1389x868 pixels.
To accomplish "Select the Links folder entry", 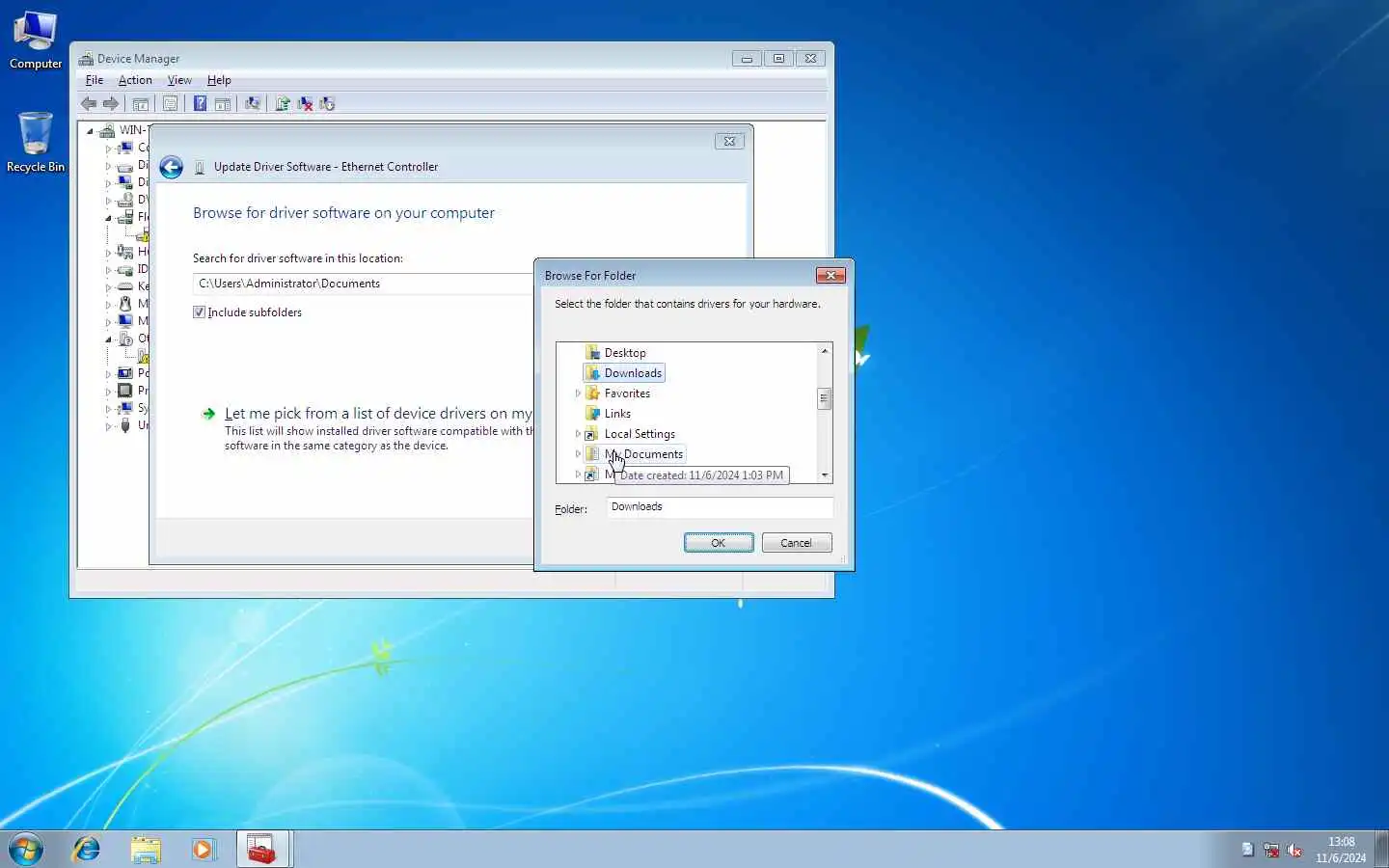I will [617, 414].
